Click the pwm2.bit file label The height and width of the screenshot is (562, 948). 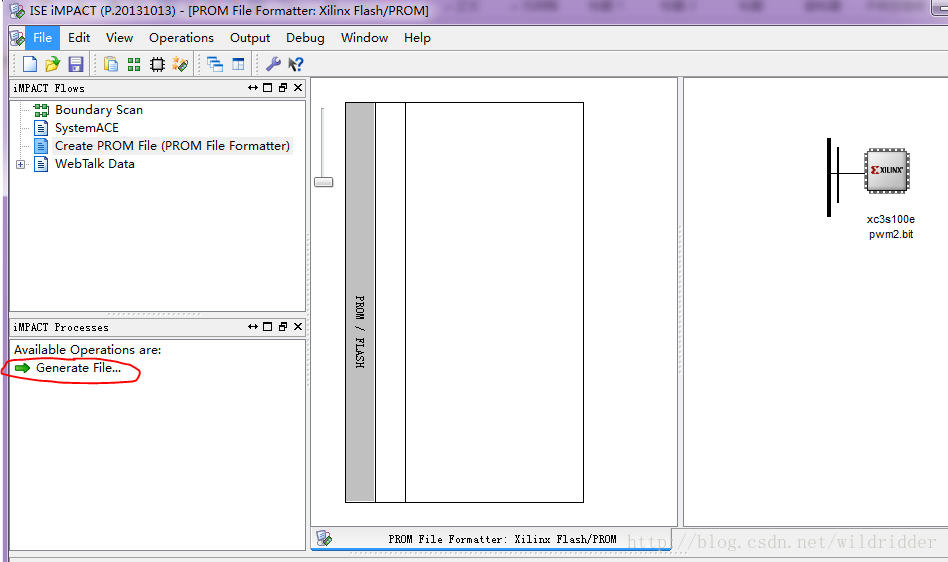pyautogui.click(x=891, y=234)
